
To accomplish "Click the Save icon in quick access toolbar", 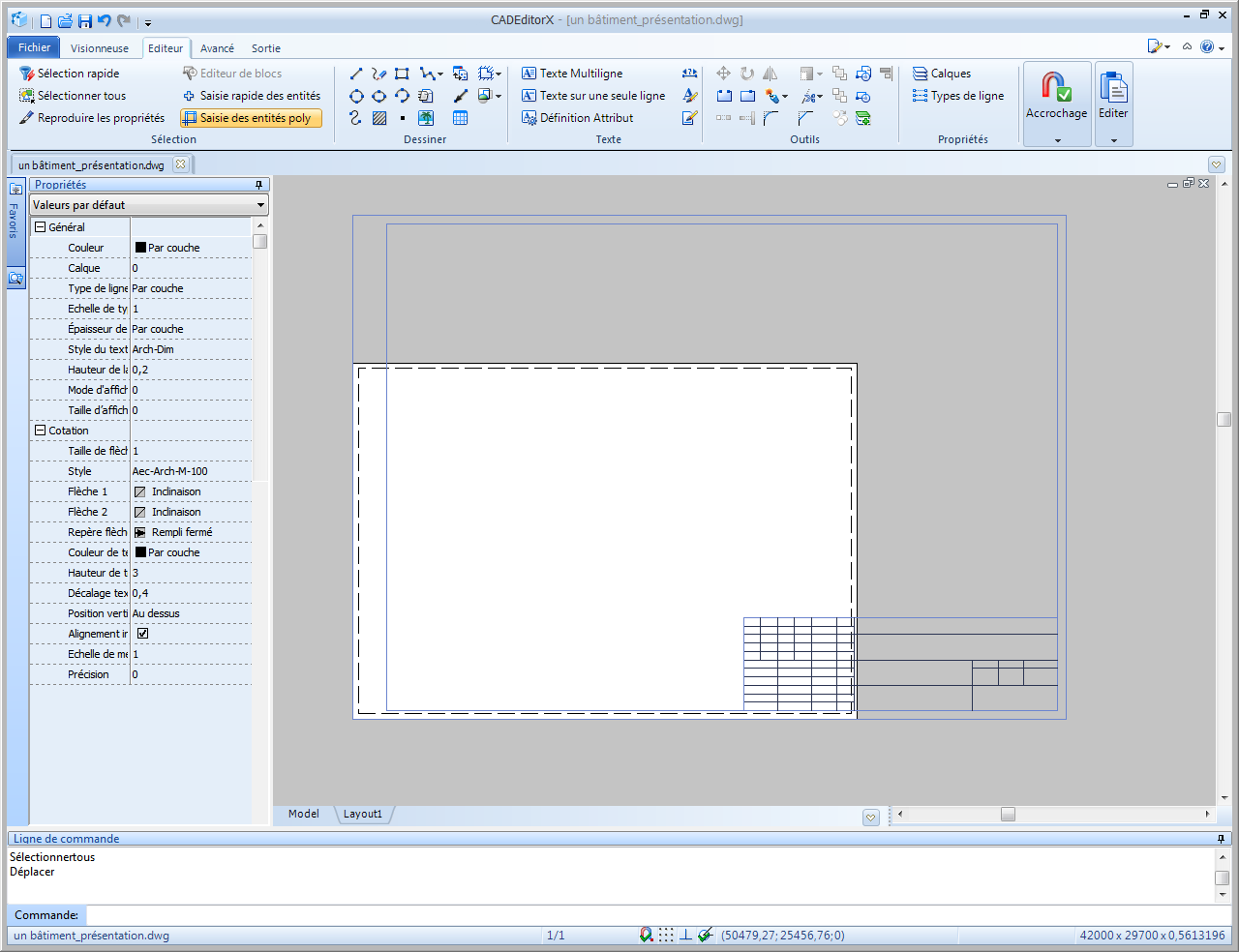I will tap(85, 21).
